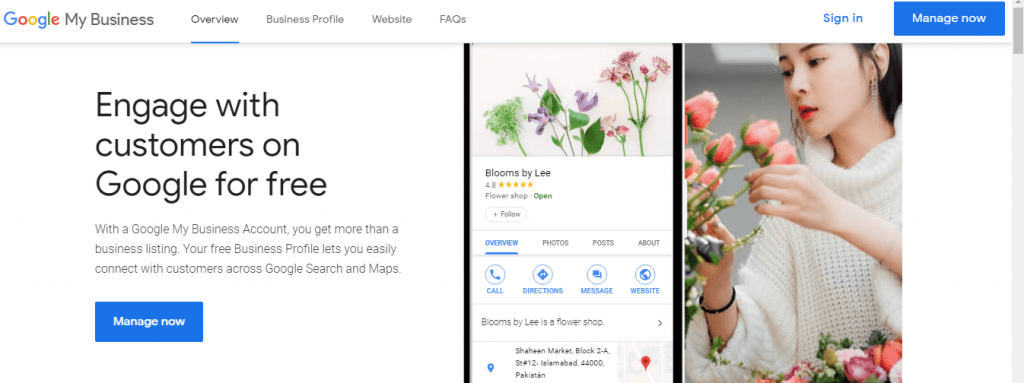Open the Overview tab
Image resolution: width=1024 pixels, height=383 pixels.
click(215, 20)
